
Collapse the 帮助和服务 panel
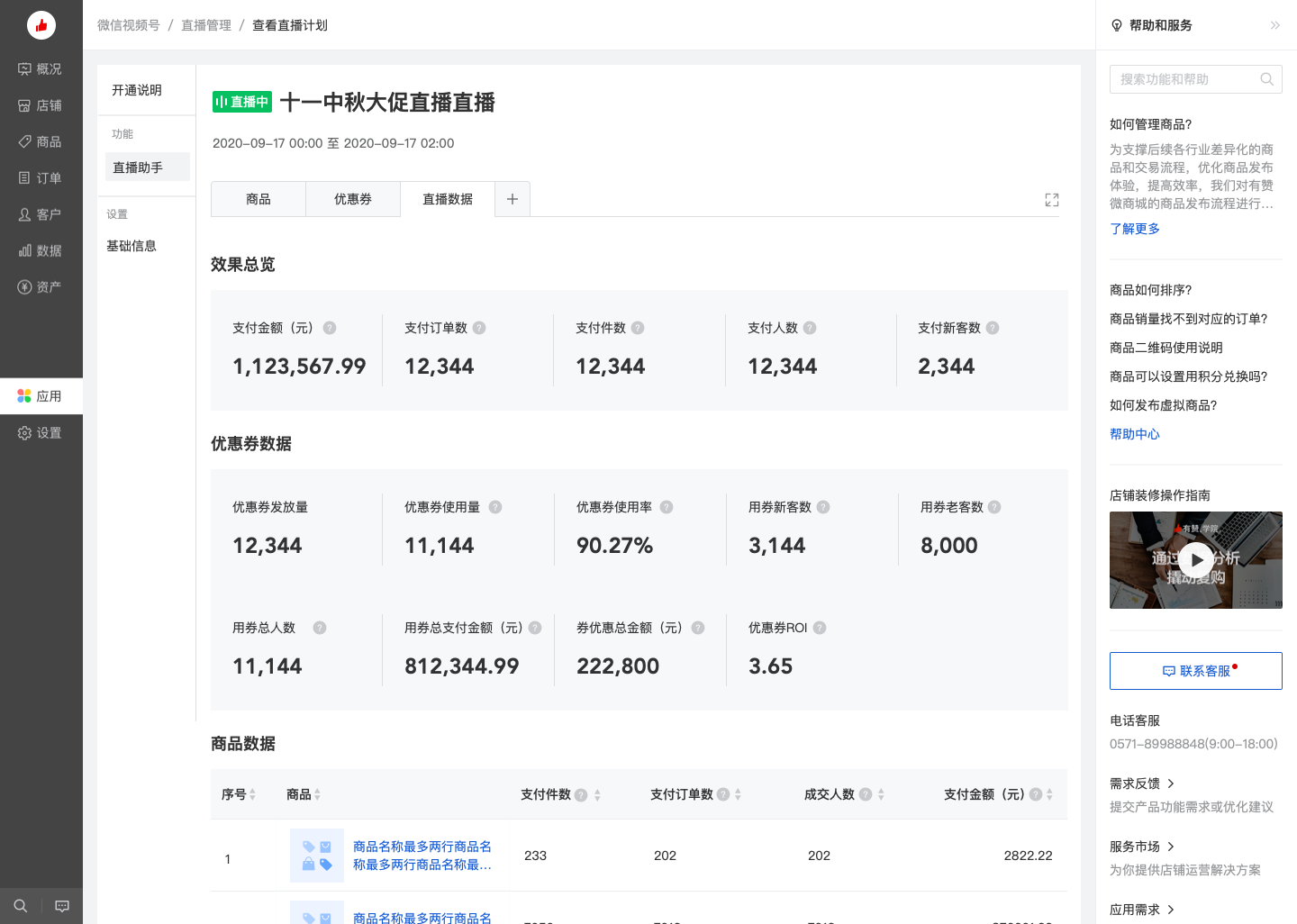point(1275,25)
